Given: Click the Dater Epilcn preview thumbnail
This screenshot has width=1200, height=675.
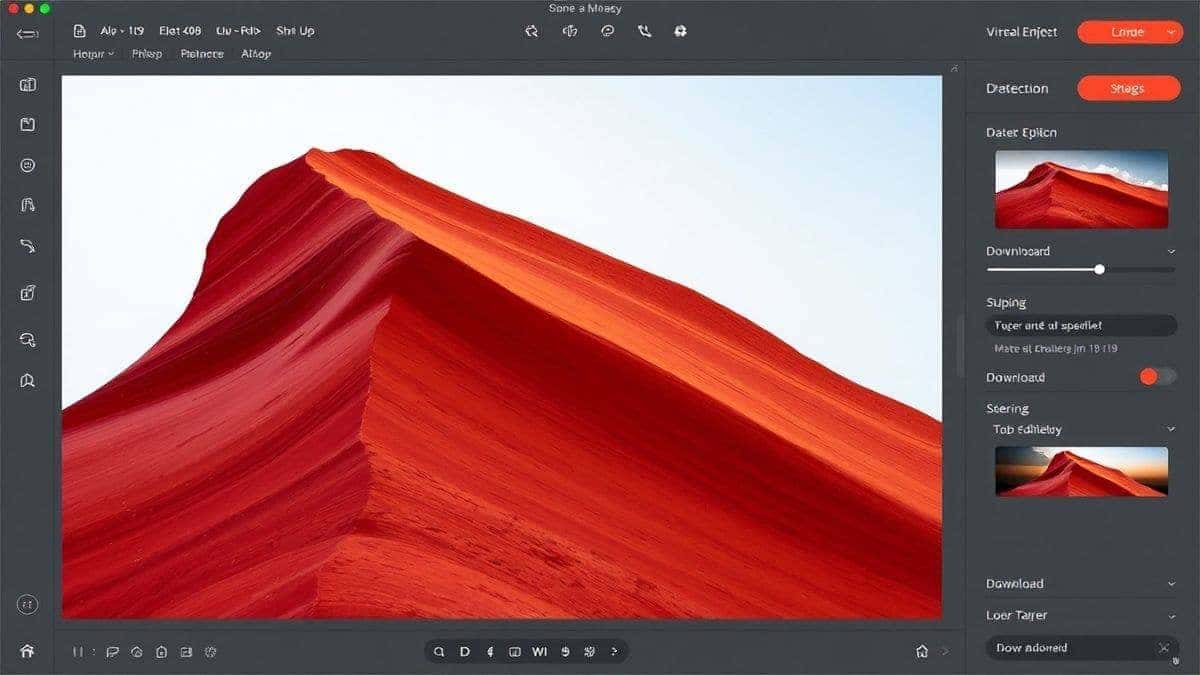Looking at the screenshot, I should pos(1081,189).
